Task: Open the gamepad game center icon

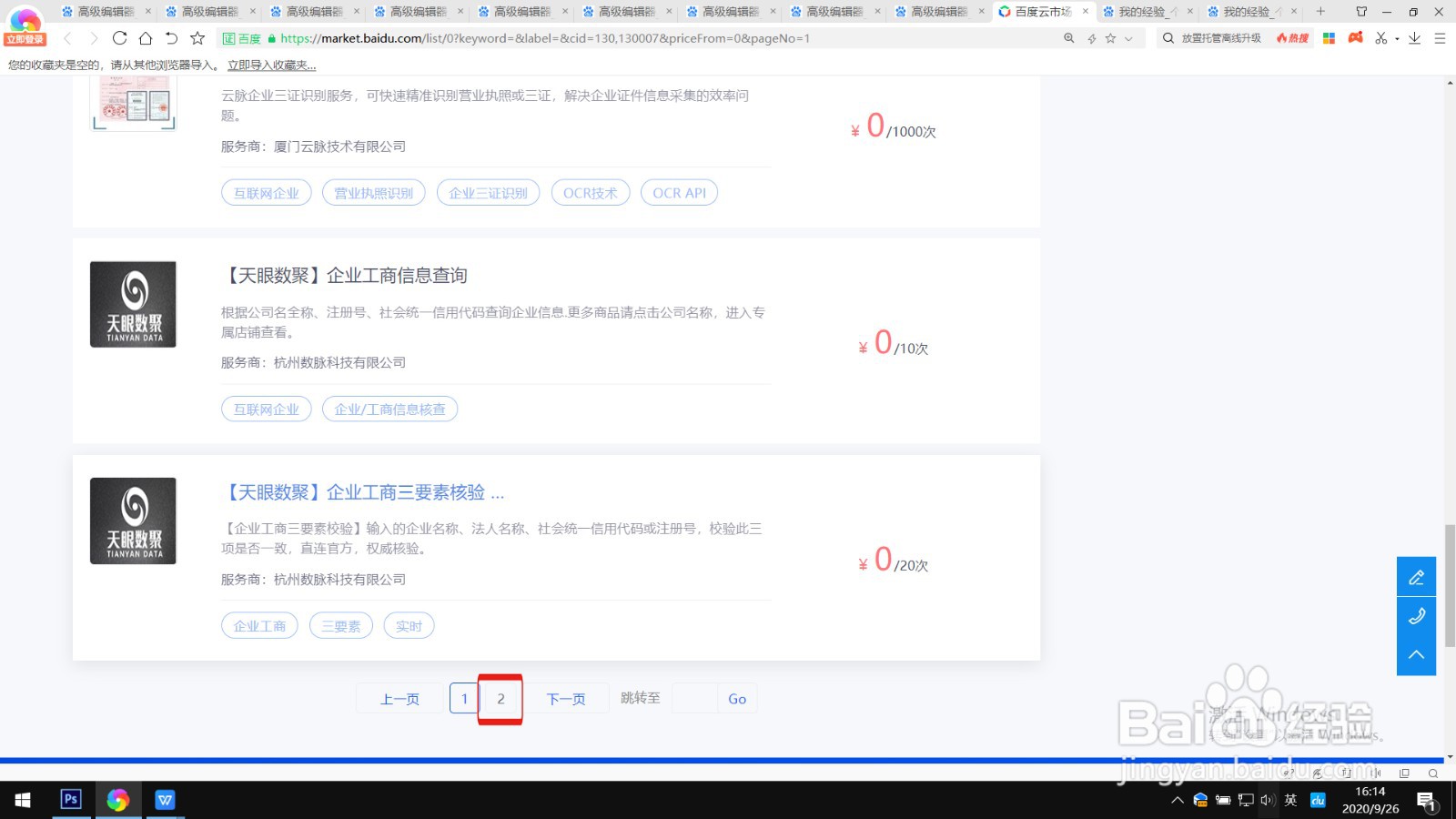Action: point(1354,38)
